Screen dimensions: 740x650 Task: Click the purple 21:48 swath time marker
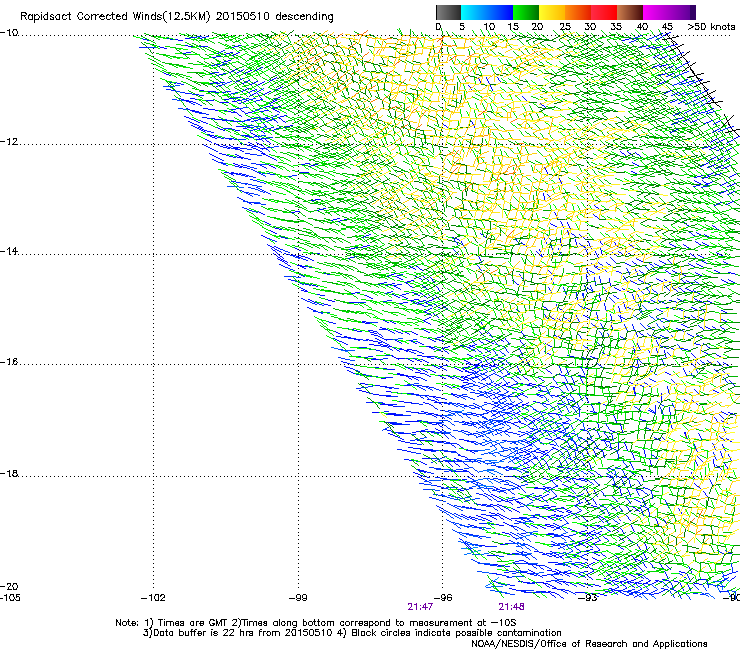(x=512, y=607)
